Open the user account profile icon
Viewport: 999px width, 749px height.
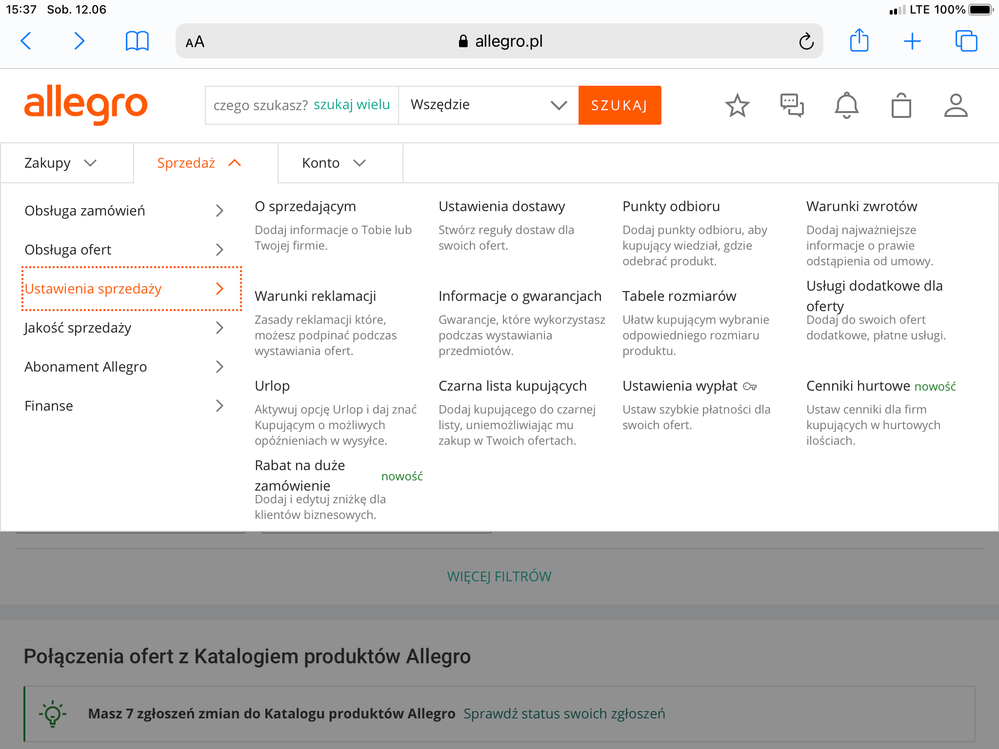(x=956, y=105)
